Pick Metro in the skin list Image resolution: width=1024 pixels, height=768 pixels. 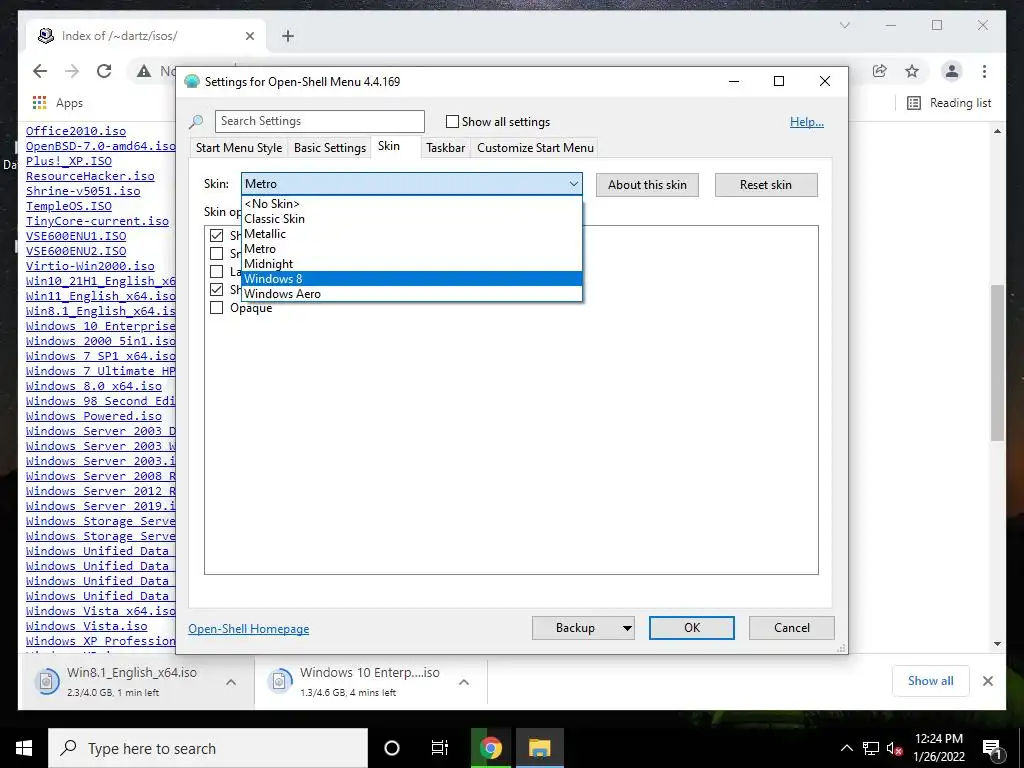coord(411,249)
